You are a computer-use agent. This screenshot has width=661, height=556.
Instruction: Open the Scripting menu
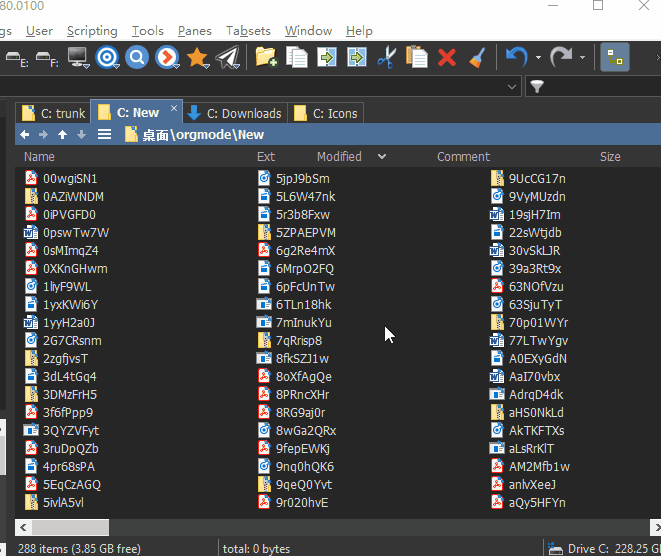pyautogui.click(x=92, y=31)
